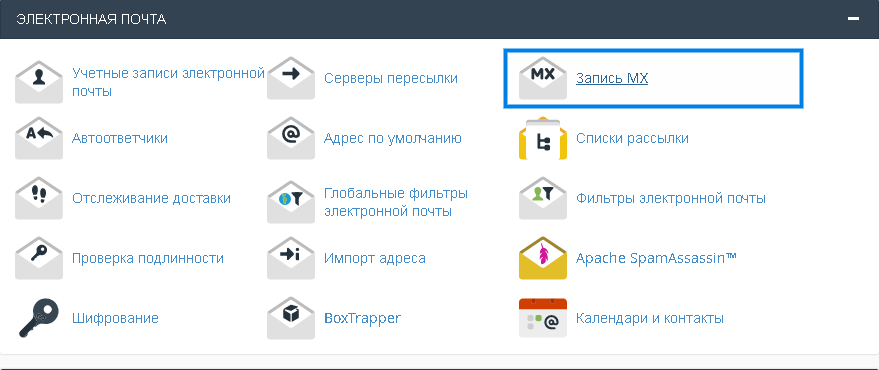This screenshot has width=879, height=370.
Task: Open 'Отслеживание доставки' link
Action: [x=151, y=198]
